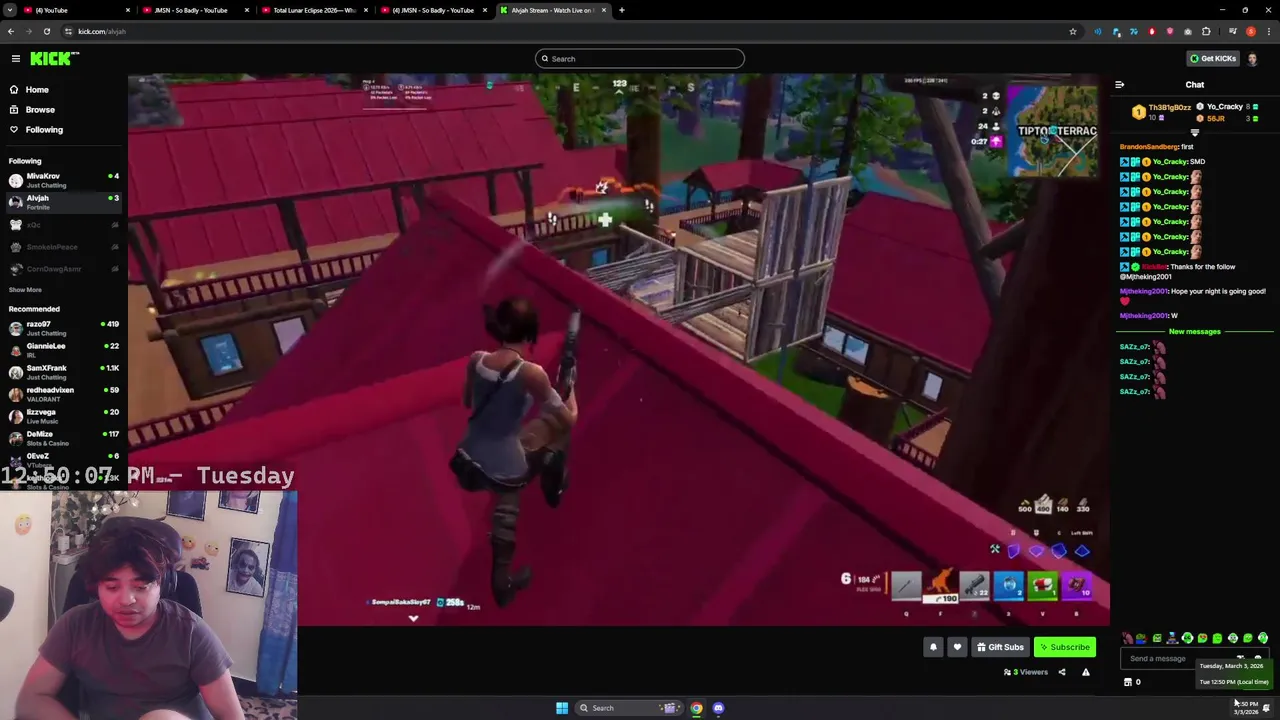Click the Fortnite stream video player
Viewport: 1280px width, 720px height.
coord(618,350)
